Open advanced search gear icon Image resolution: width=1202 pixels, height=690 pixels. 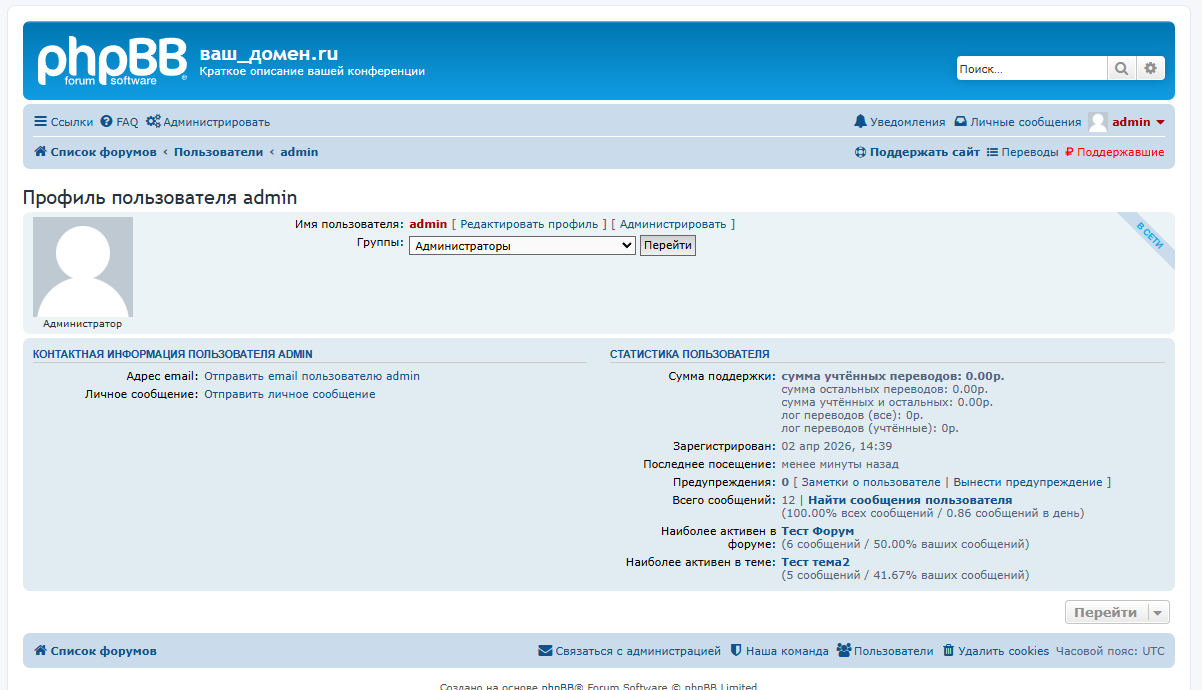tap(1150, 69)
